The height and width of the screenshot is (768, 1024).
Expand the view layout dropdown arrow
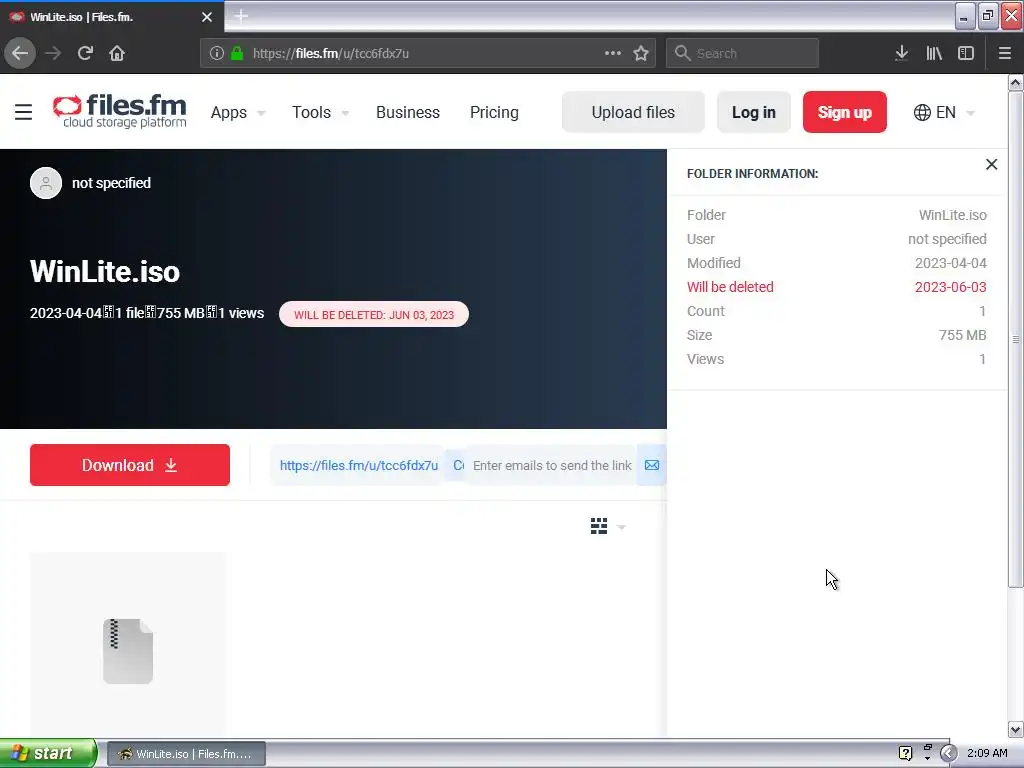621,527
